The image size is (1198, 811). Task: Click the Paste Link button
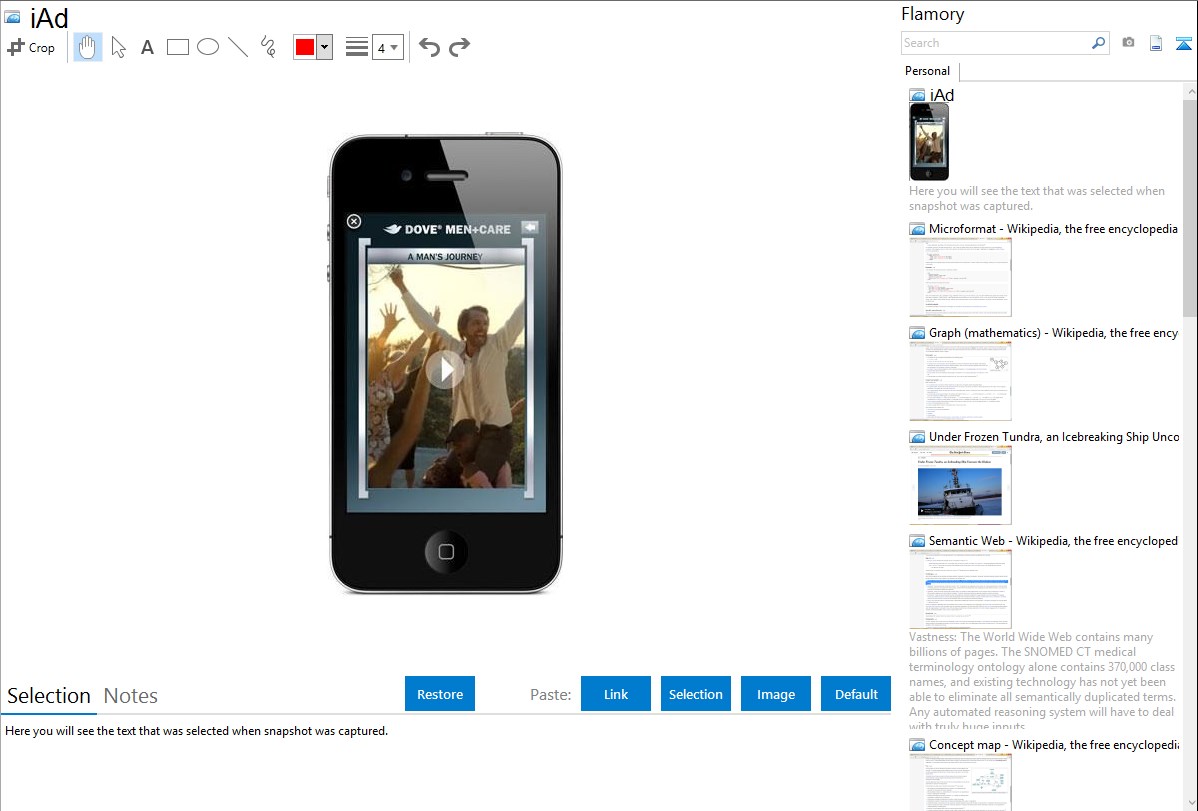coord(616,694)
